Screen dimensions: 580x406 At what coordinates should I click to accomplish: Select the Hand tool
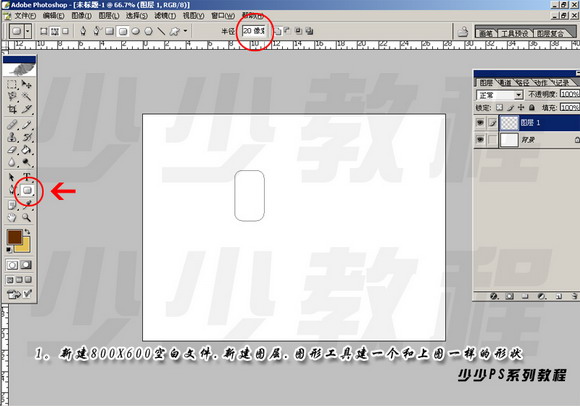(12, 217)
